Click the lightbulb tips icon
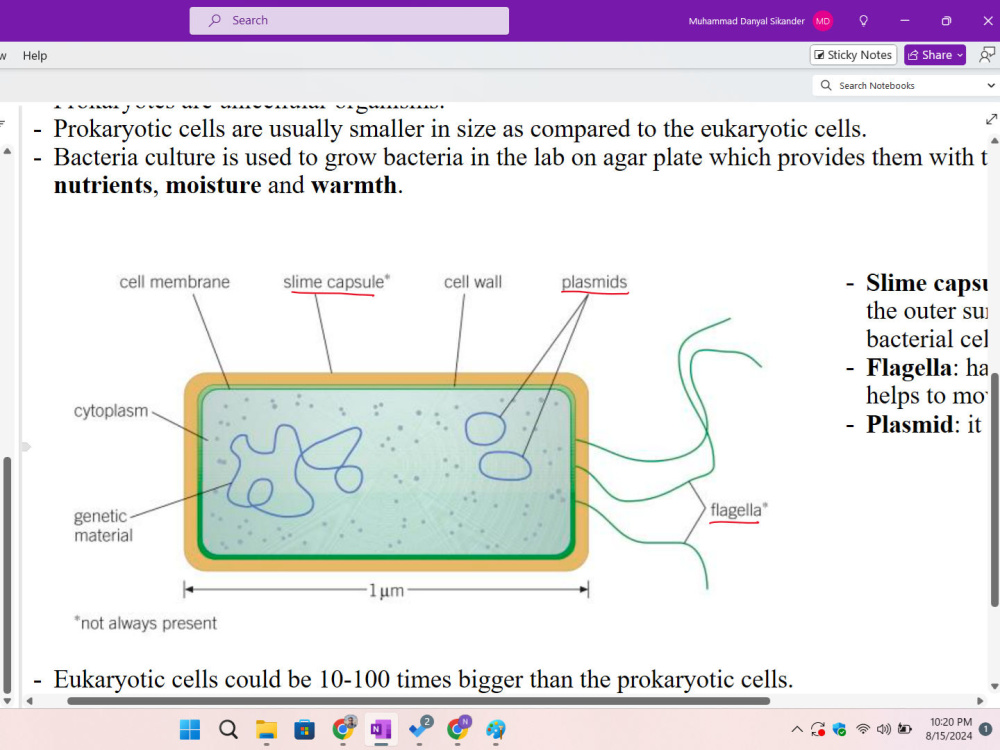 pyautogui.click(x=864, y=21)
